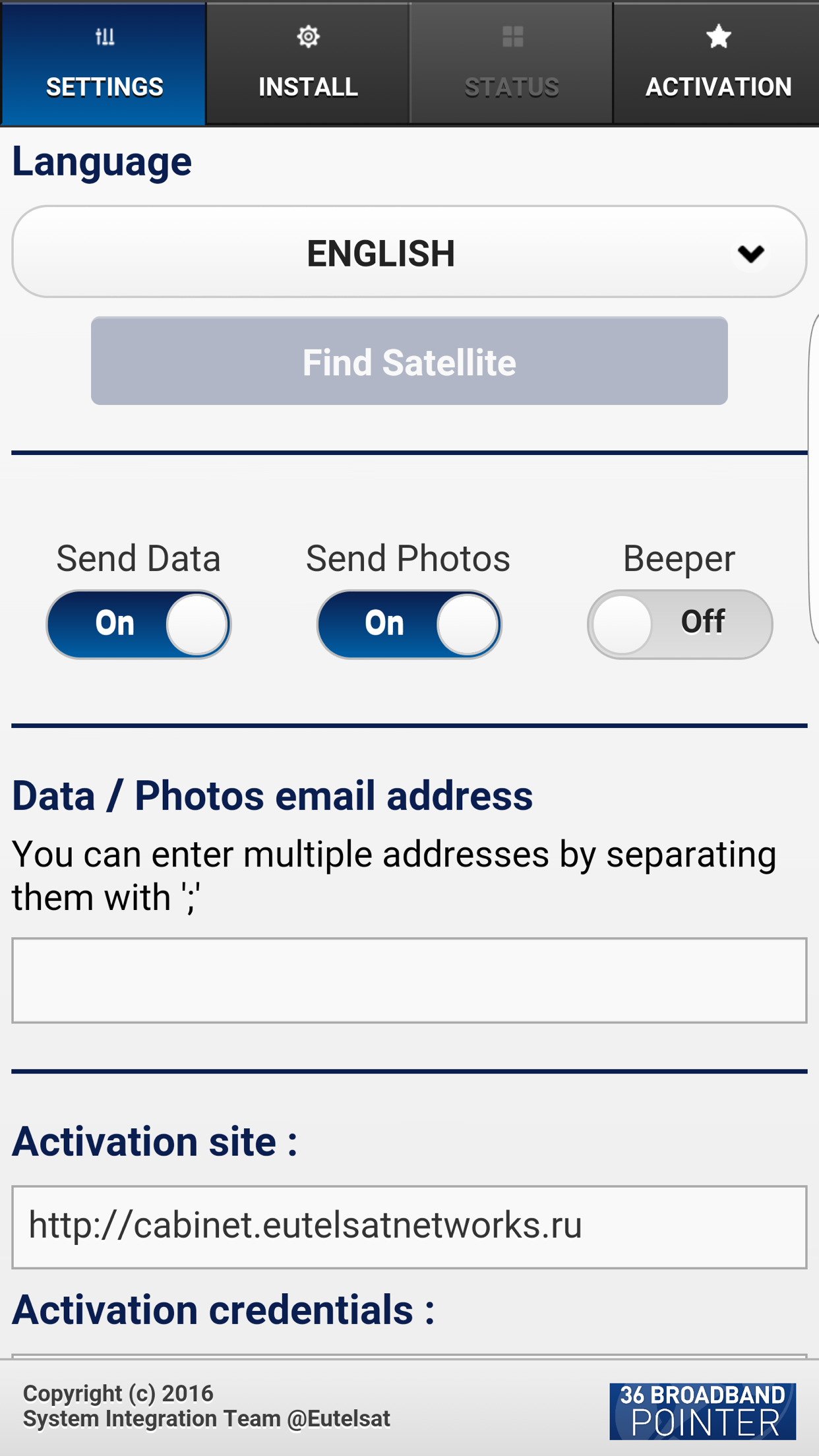Disable the Send Photos toggle

(409, 624)
